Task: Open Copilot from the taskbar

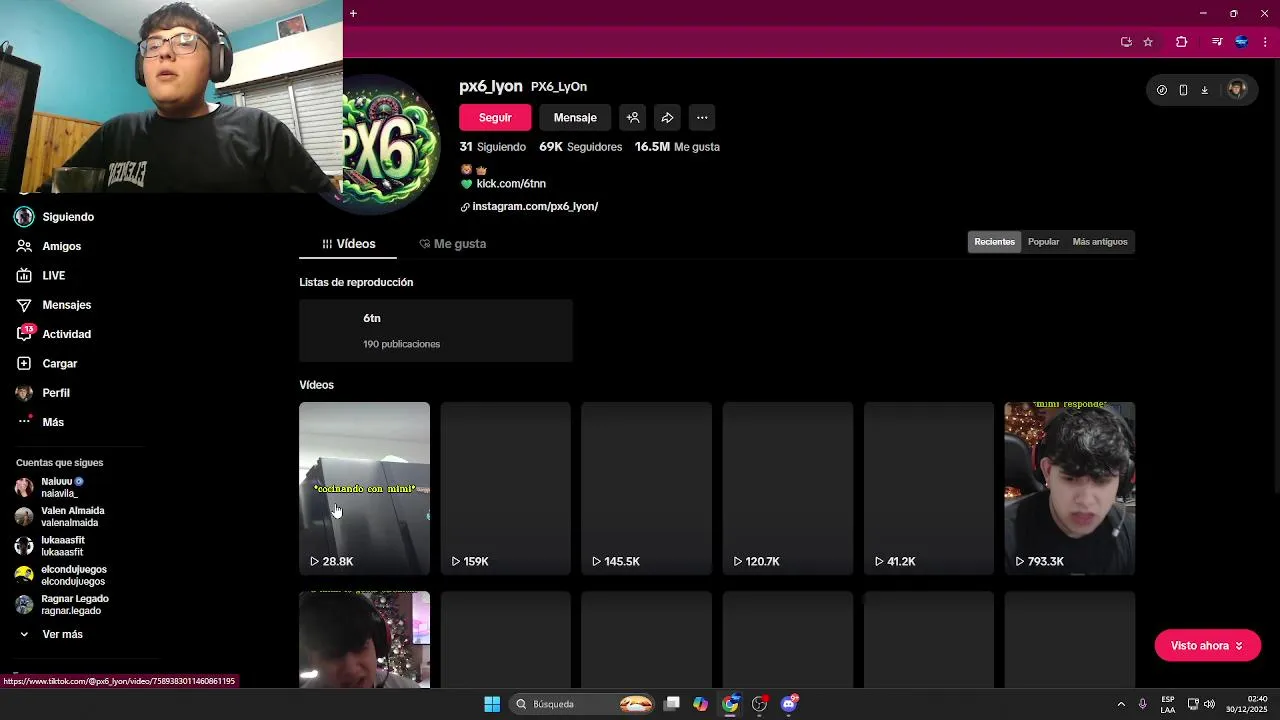Action: pos(700,704)
